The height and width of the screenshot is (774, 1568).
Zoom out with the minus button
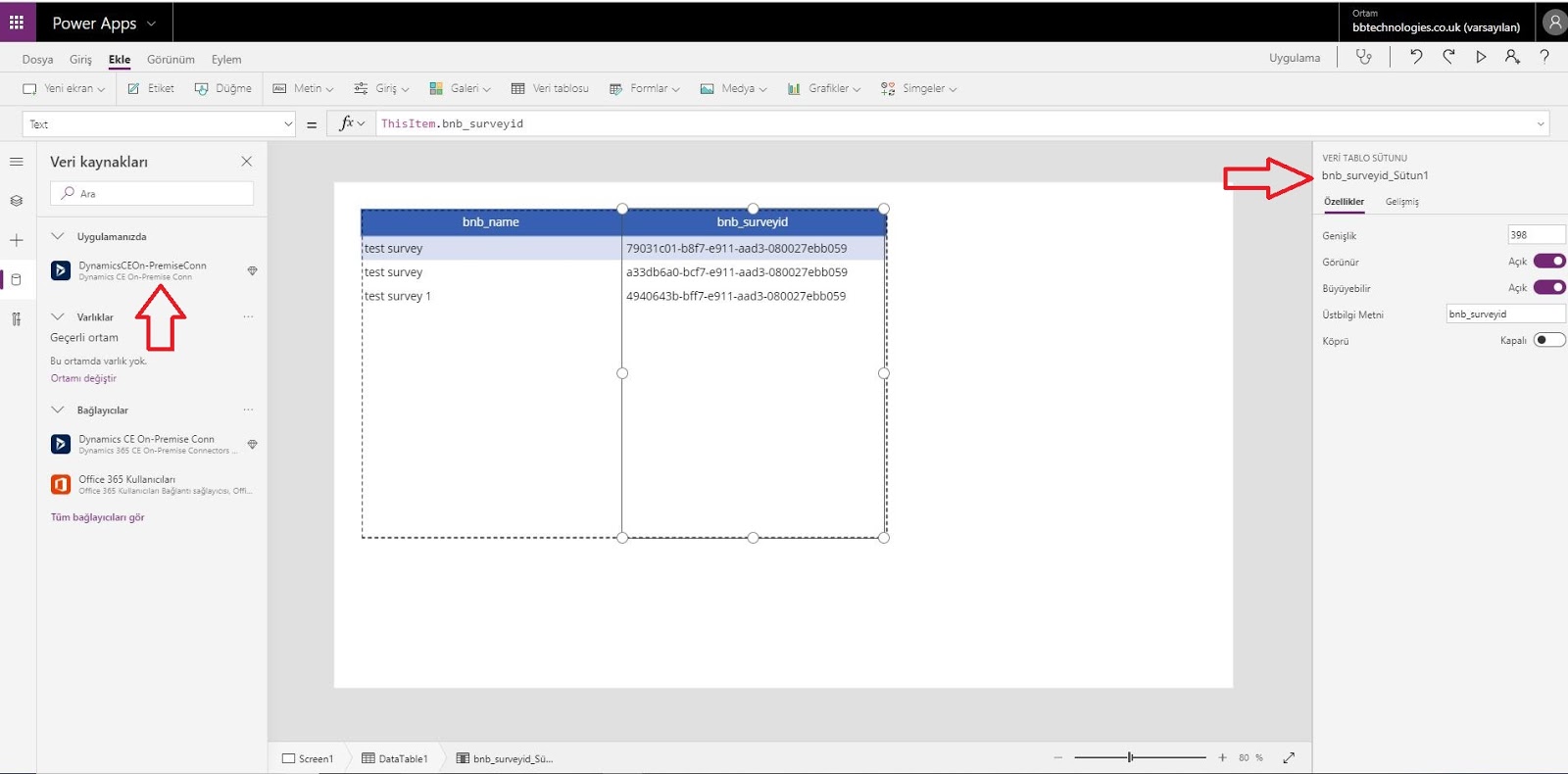(x=1057, y=757)
